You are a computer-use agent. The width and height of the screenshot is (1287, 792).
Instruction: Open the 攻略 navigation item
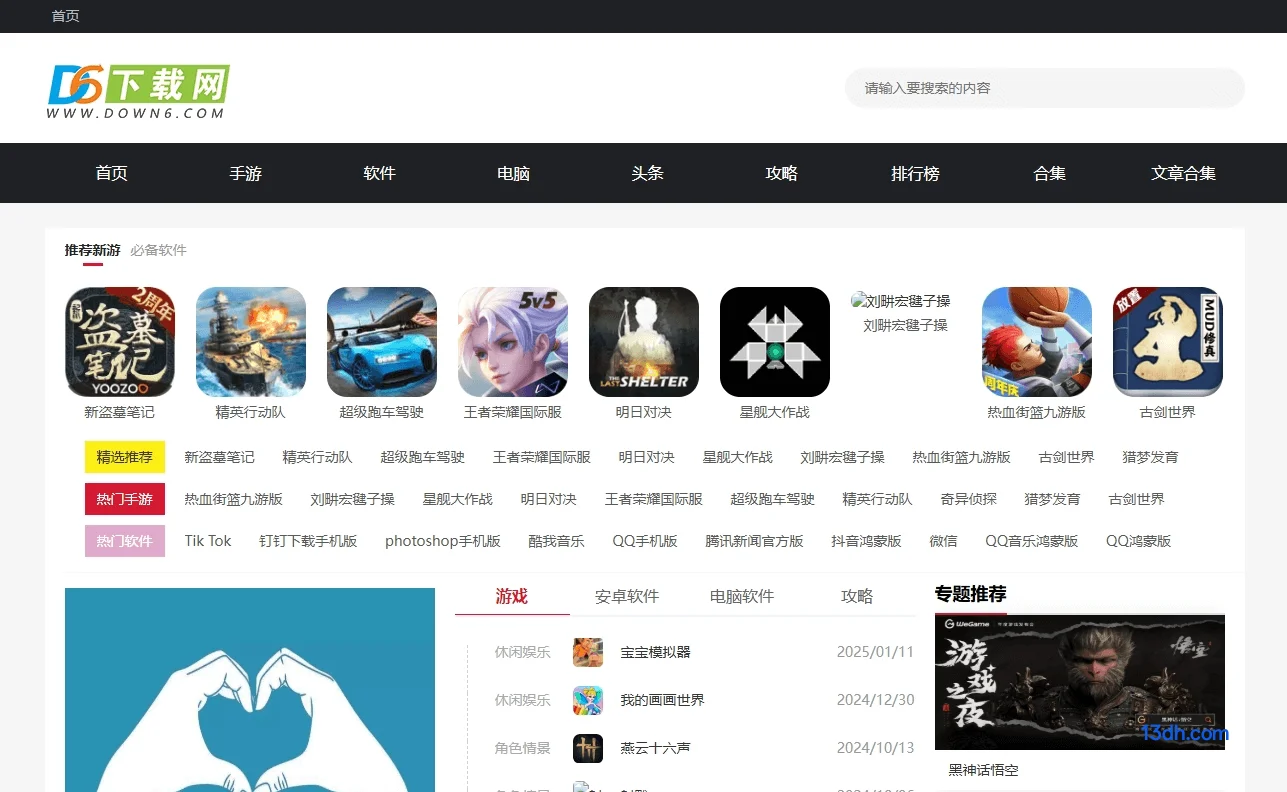[782, 173]
